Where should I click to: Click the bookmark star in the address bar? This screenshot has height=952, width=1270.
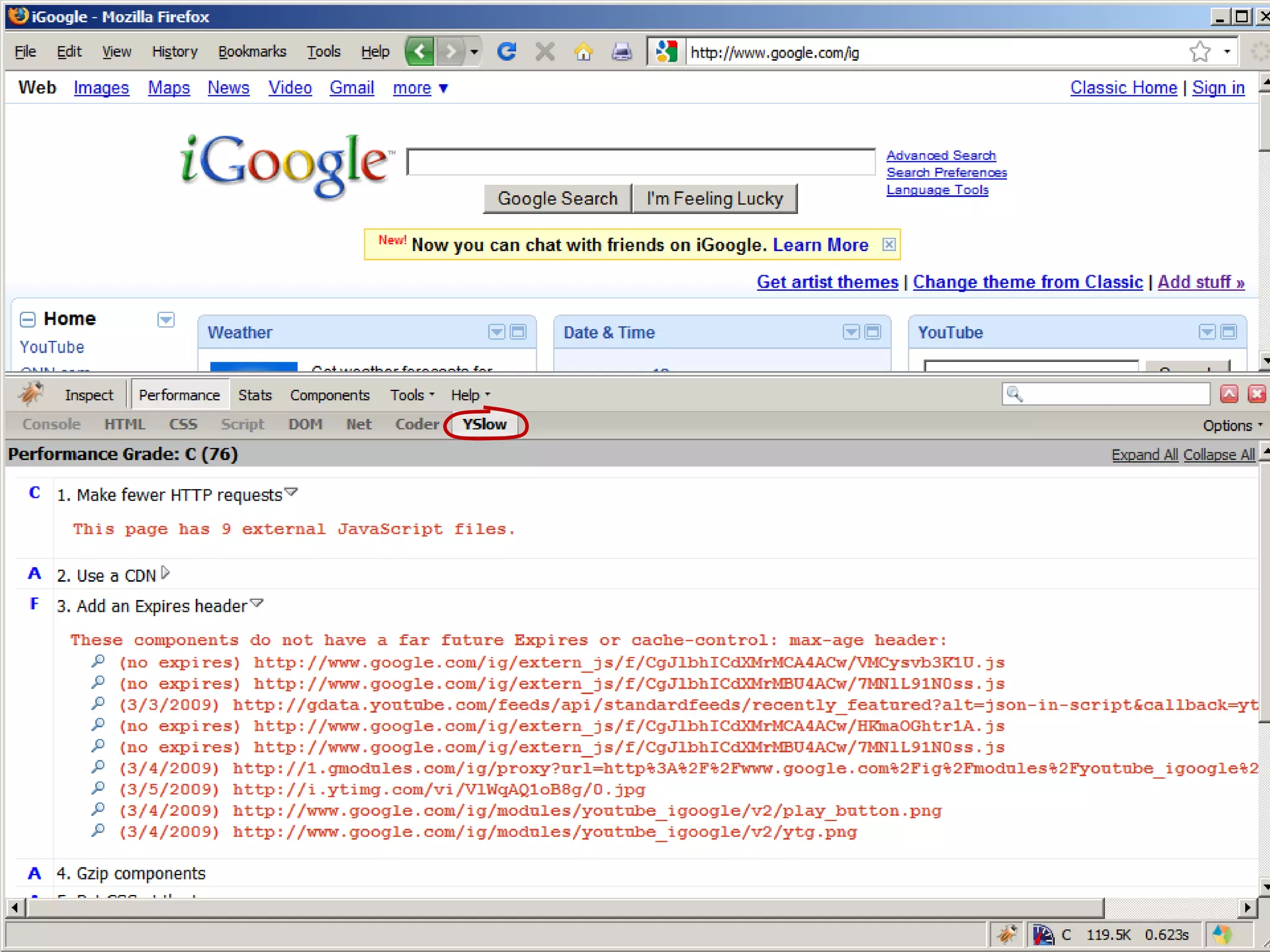[x=1200, y=52]
